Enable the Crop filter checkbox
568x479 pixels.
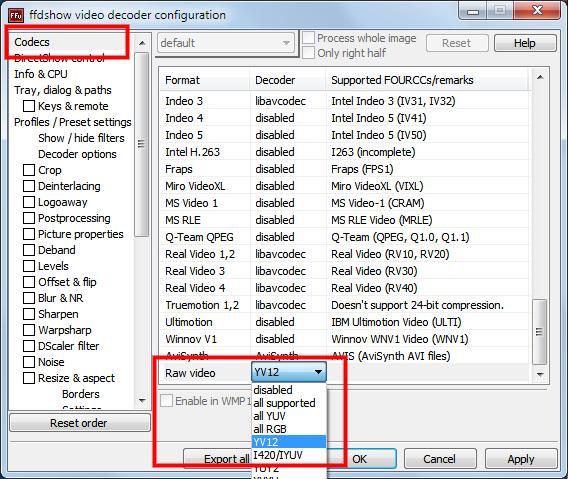pyautogui.click(x=29, y=170)
